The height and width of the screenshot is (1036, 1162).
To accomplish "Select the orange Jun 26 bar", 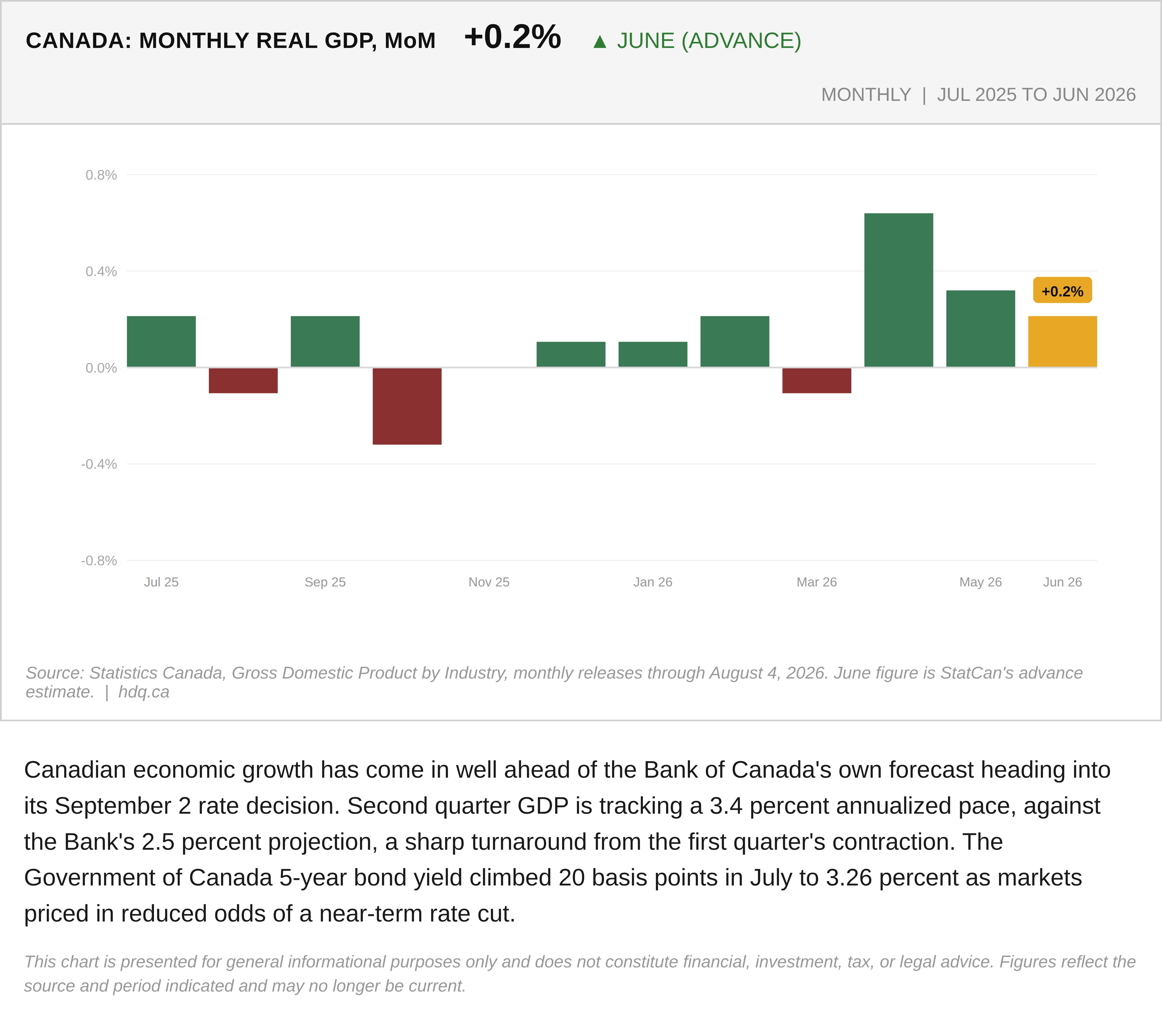I will 1062,341.
